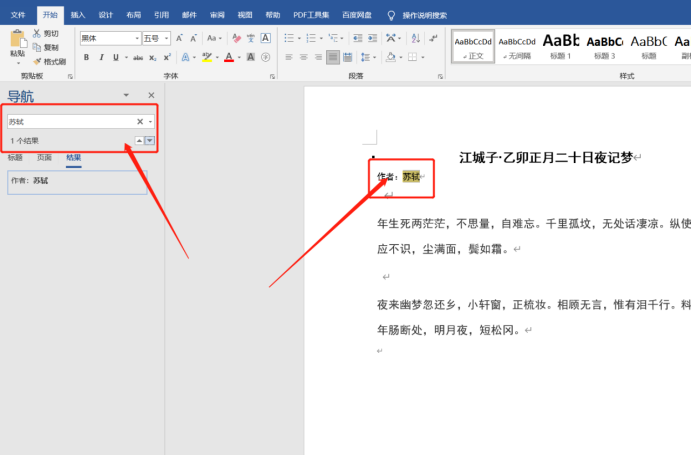Go to next search result
The image size is (691, 455).
pos(150,141)
